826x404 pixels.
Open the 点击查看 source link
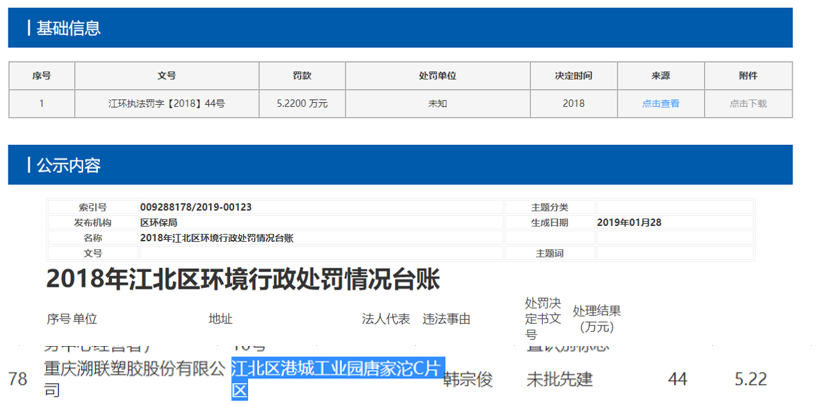point(661,104)
